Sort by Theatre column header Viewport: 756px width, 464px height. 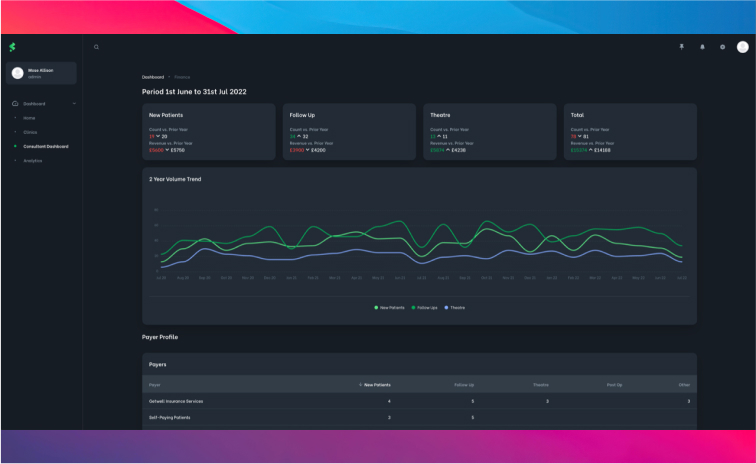540,385
